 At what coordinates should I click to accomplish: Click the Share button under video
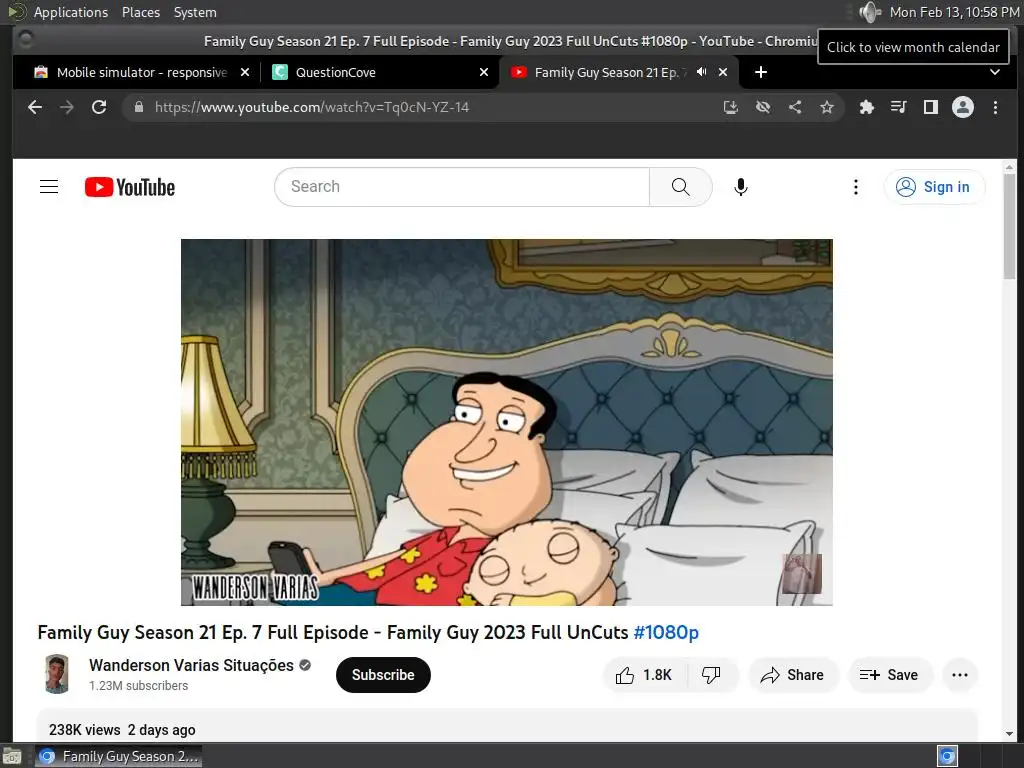pos(793,675)
